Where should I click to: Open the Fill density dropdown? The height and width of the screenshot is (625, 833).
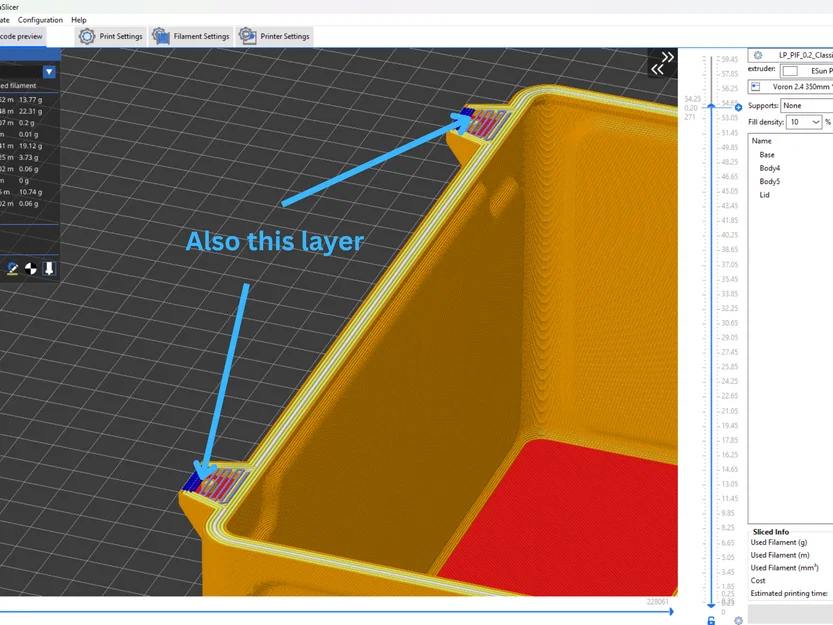804,122
